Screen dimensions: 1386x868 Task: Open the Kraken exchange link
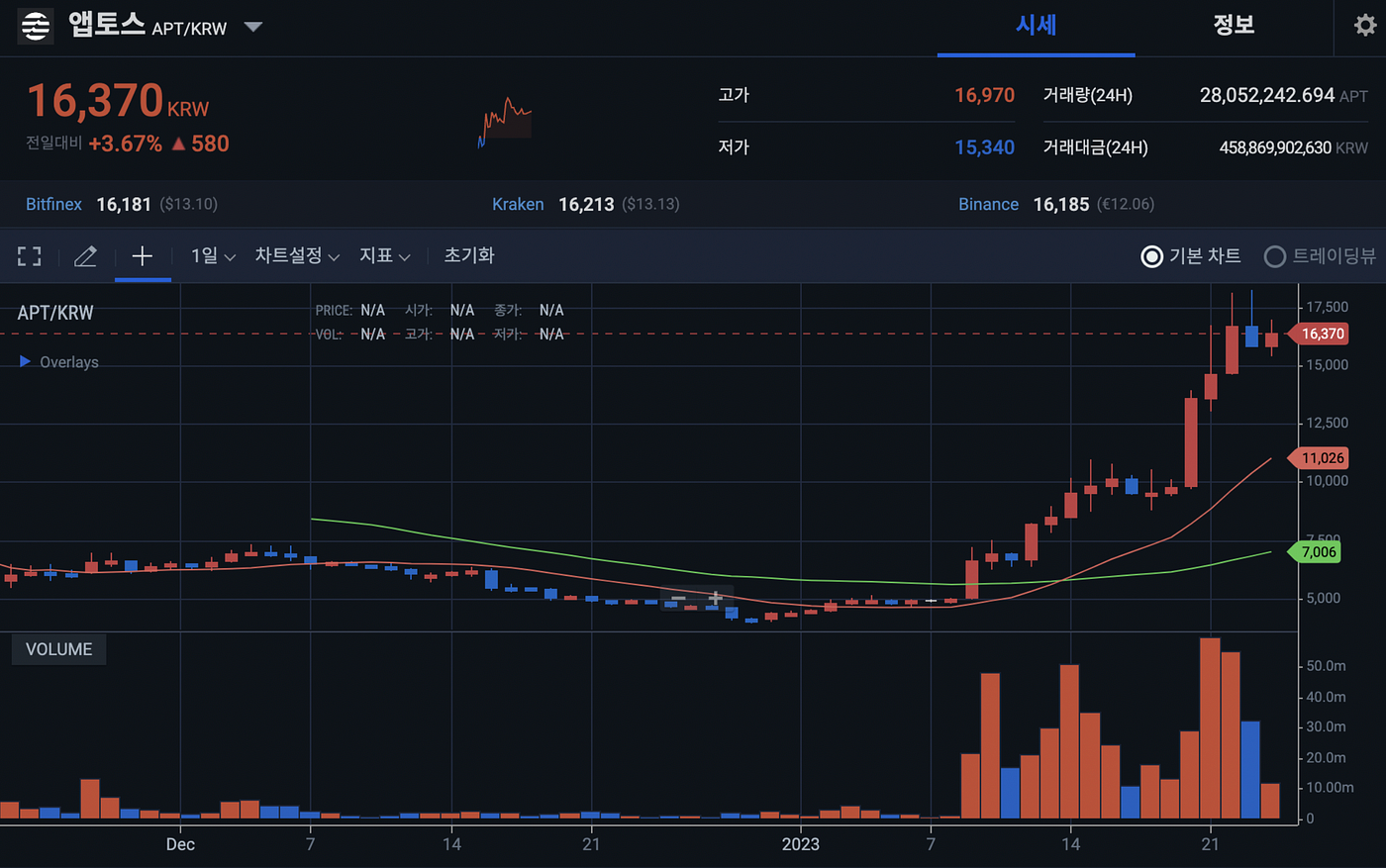[x=518, y=204]
